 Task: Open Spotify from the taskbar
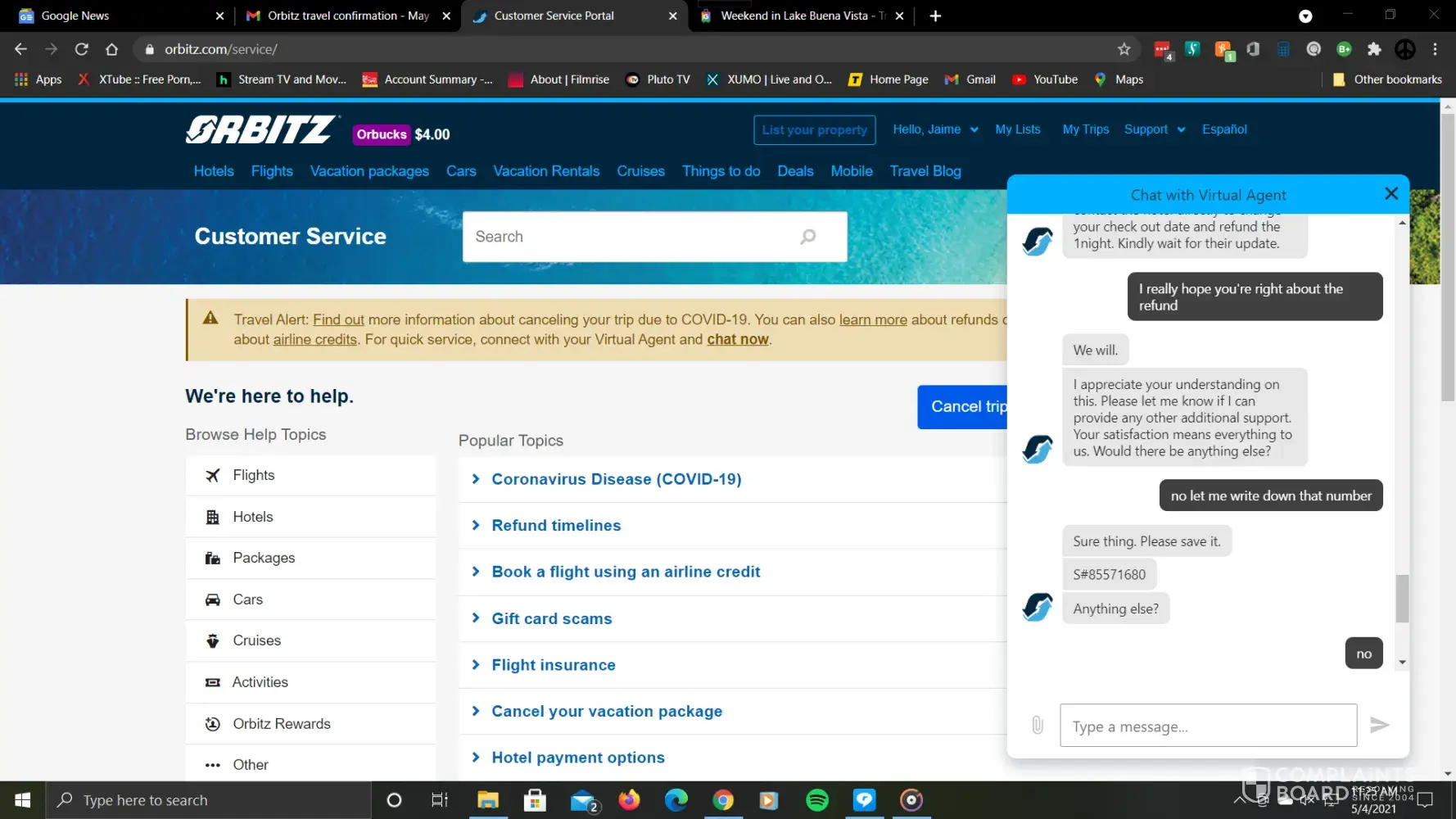(816, 800)
